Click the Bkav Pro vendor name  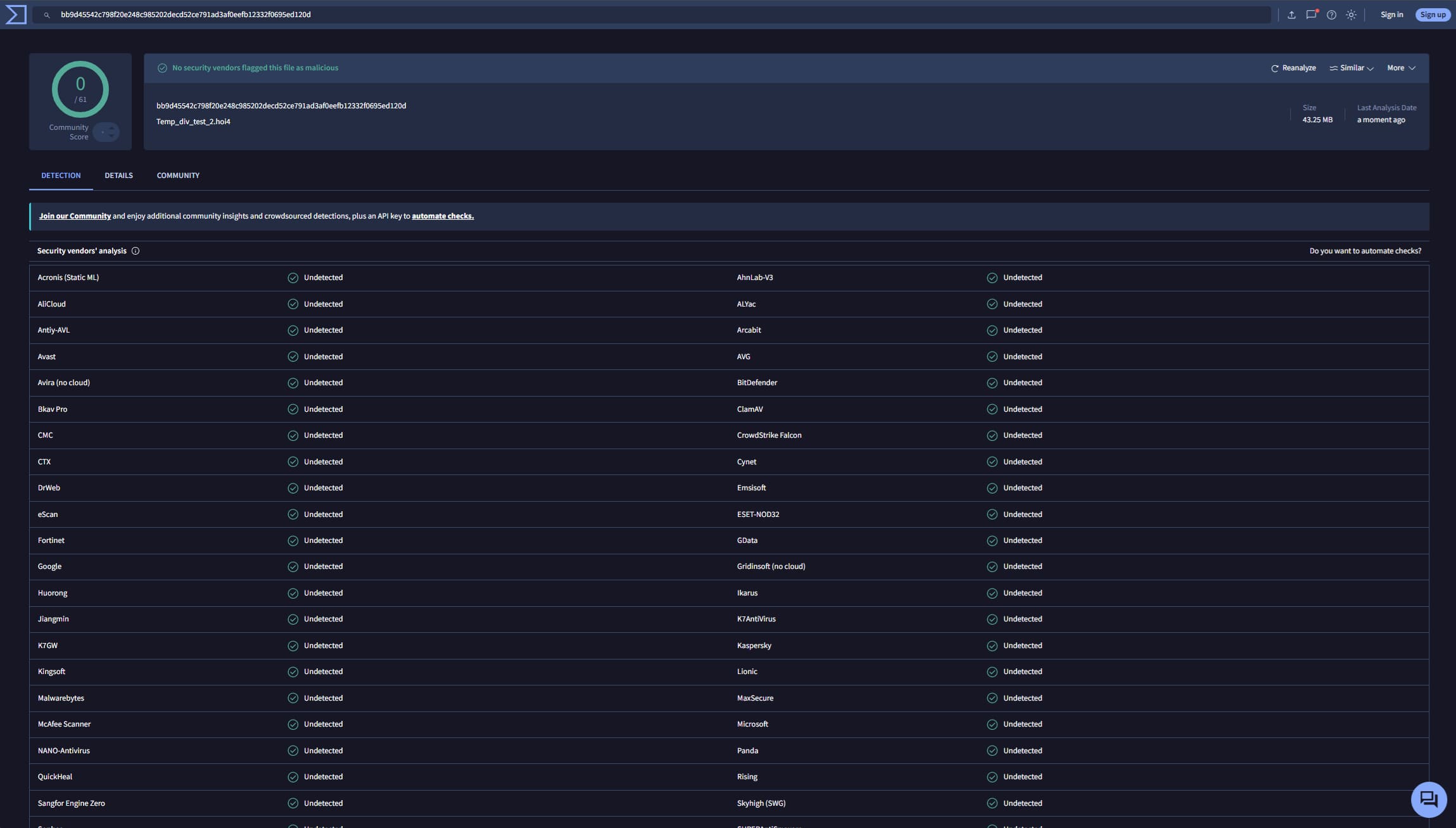52,409
